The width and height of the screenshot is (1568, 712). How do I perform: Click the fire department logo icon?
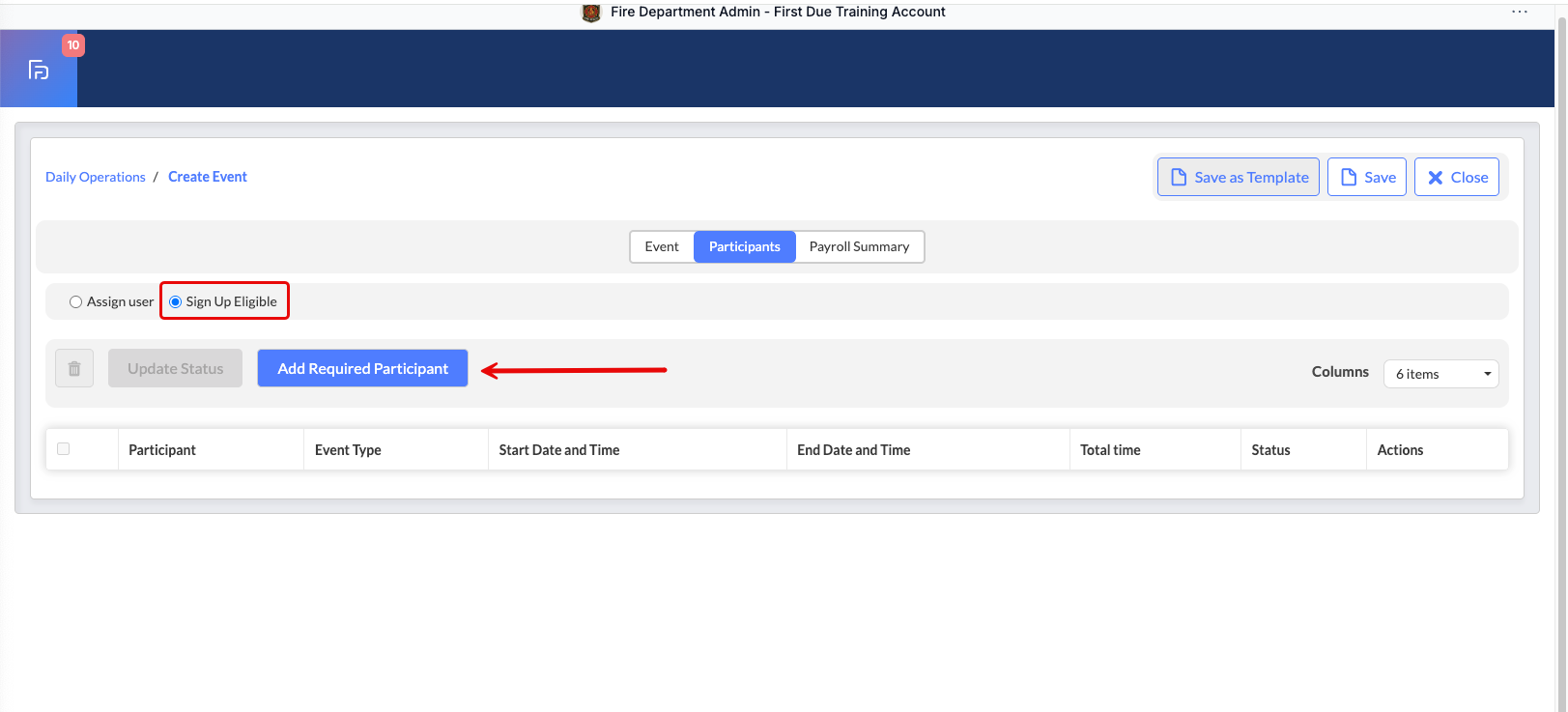click(591, 13)
